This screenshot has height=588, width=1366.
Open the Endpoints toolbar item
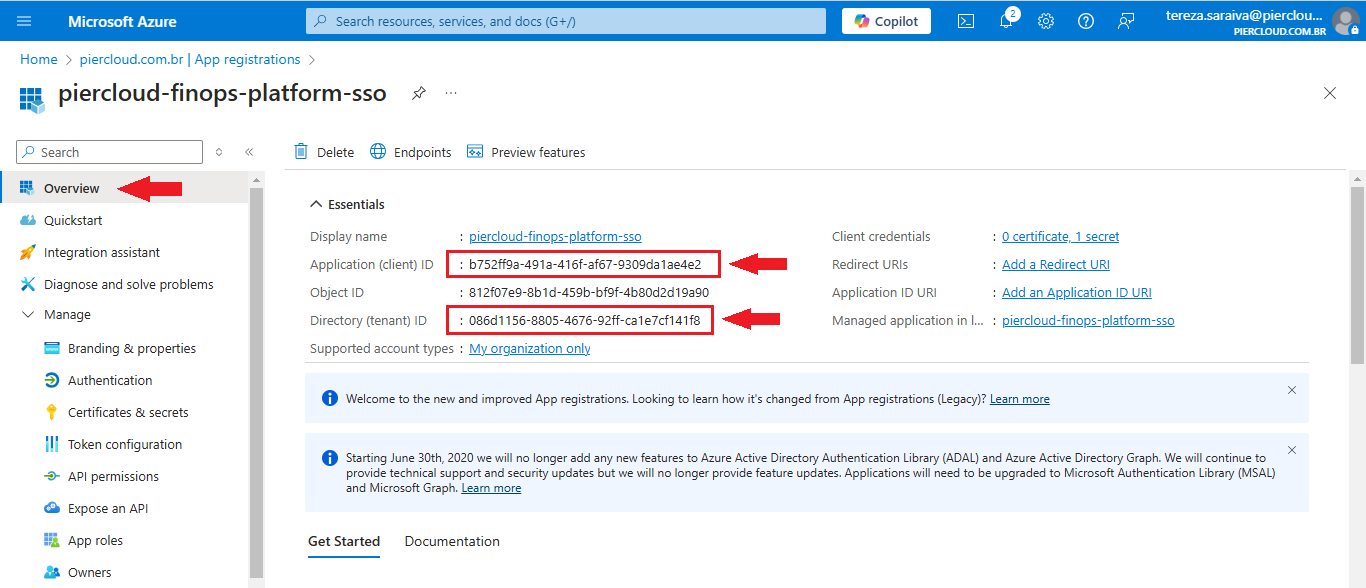click(x=411, y=152)
